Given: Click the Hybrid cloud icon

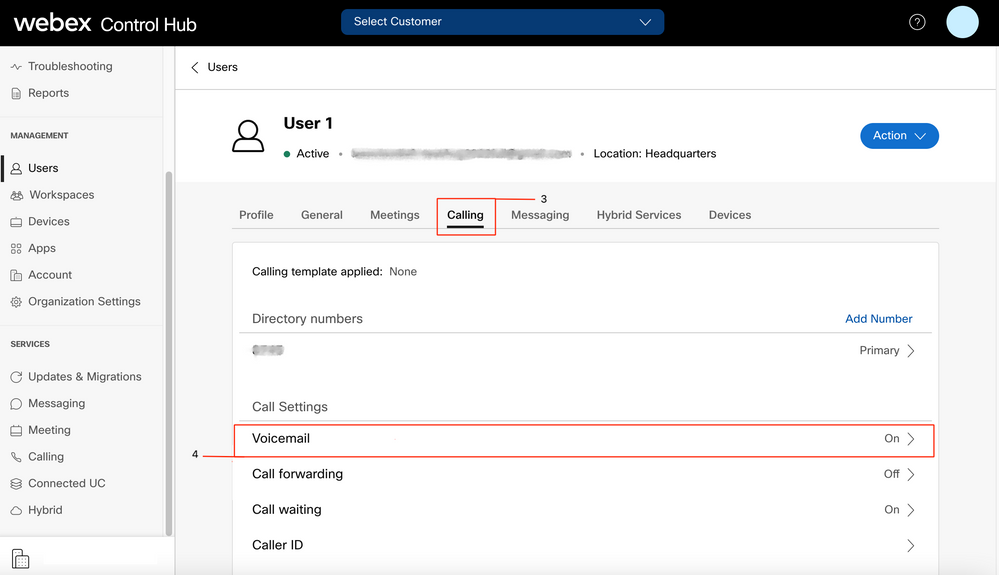Looking at the screenshot, I should (x=16, y=511).
